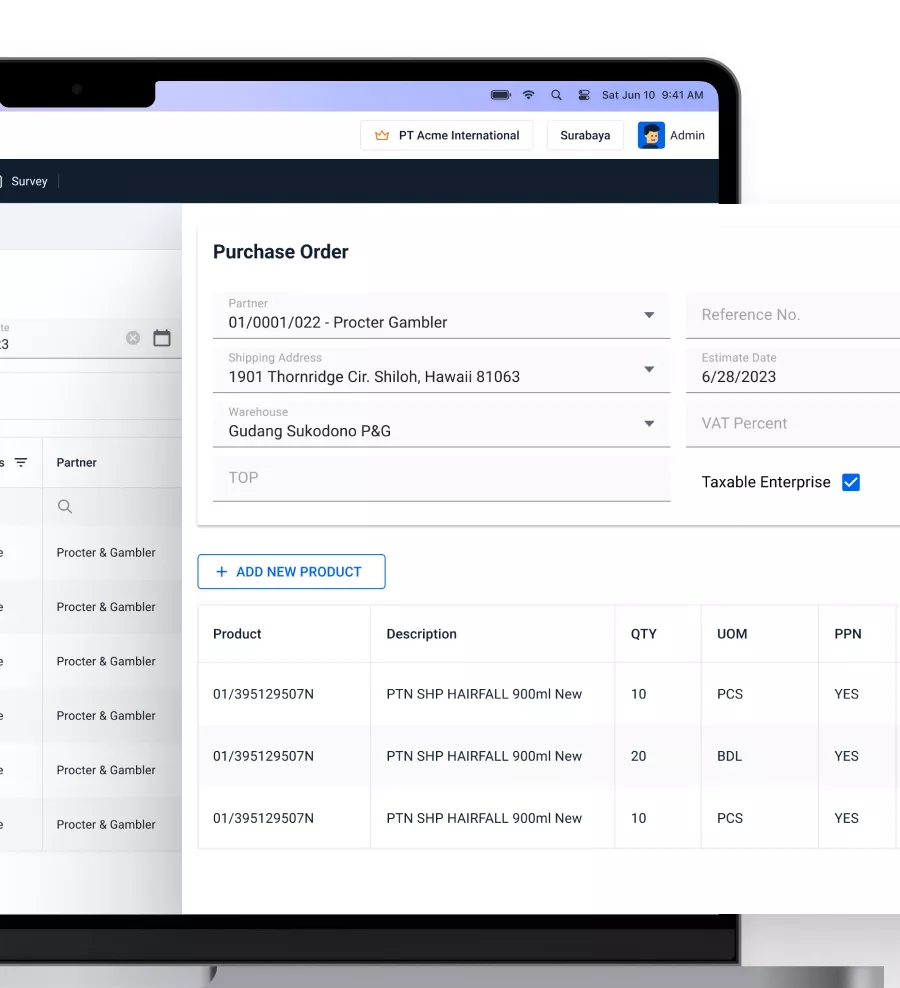Open the Shipping Address dropdown
Viewport: 900px width, 988px height.
649,370
